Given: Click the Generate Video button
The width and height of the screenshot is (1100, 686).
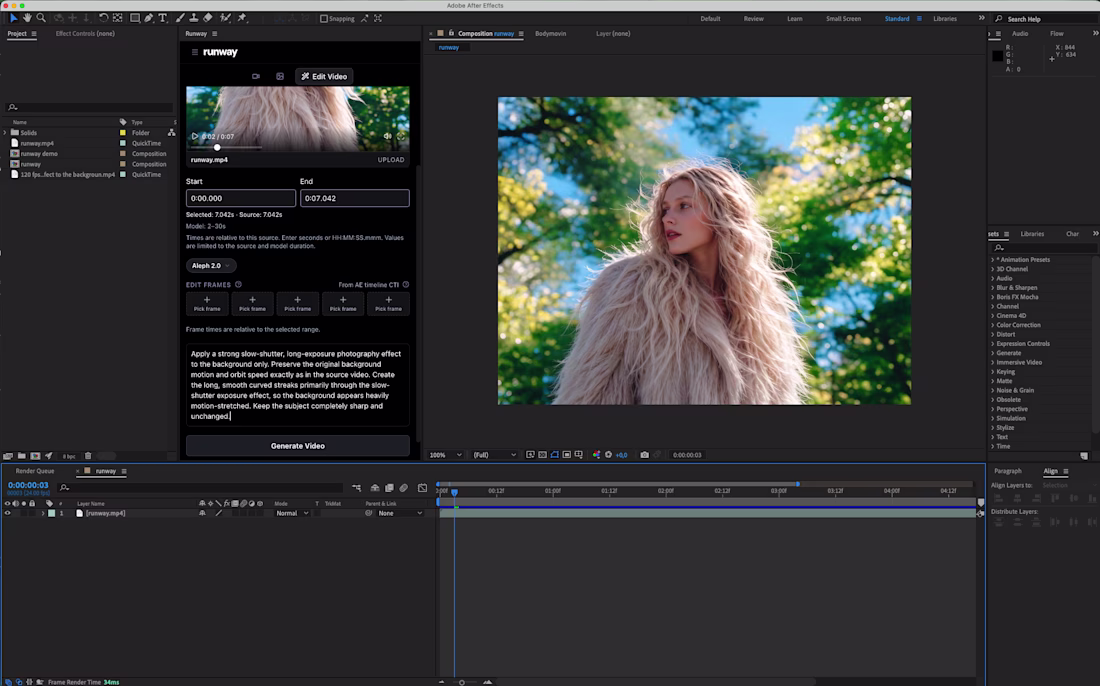Looking at the screenshot, I should click(297, 446).
